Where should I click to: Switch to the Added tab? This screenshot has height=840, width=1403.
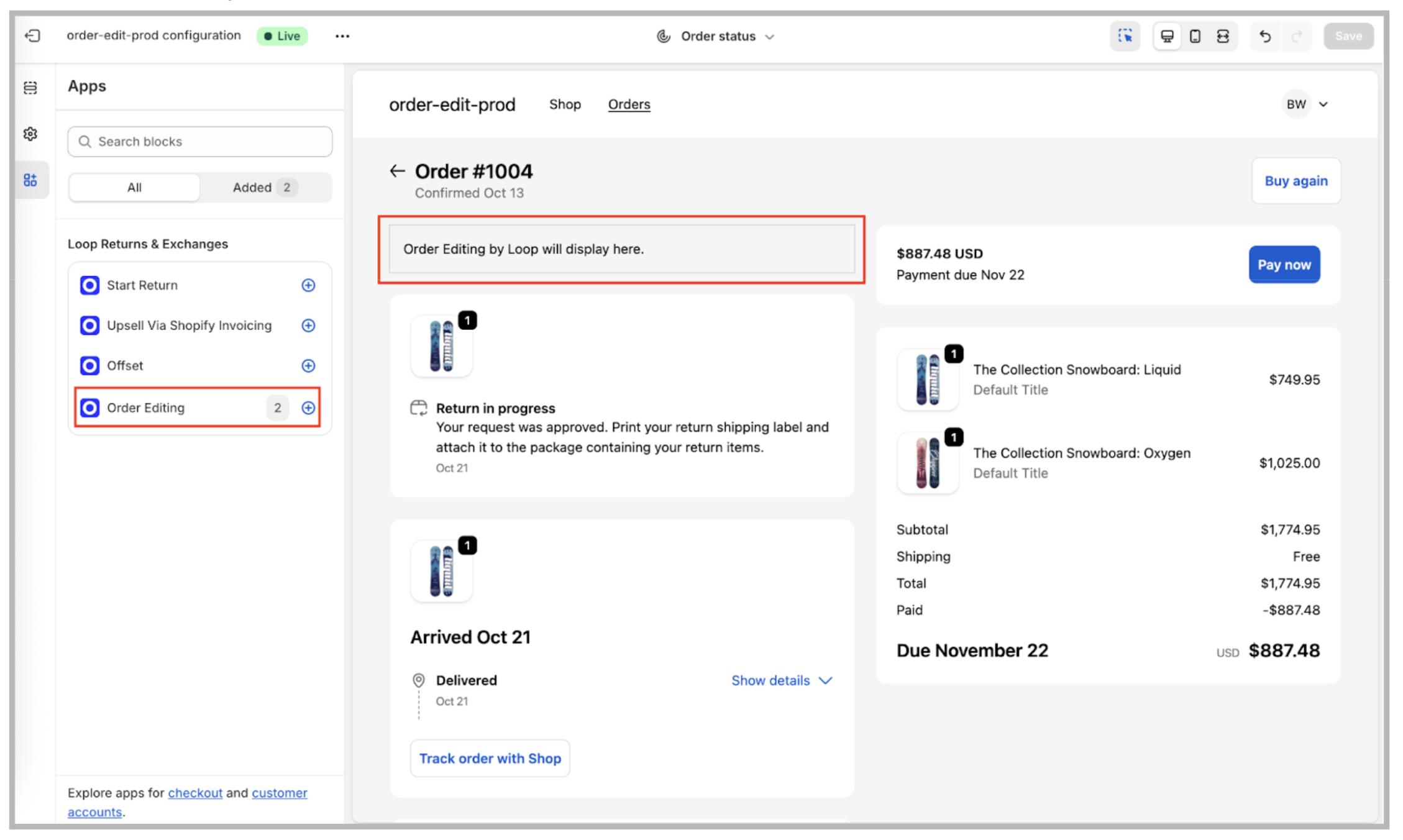(264, 188)
